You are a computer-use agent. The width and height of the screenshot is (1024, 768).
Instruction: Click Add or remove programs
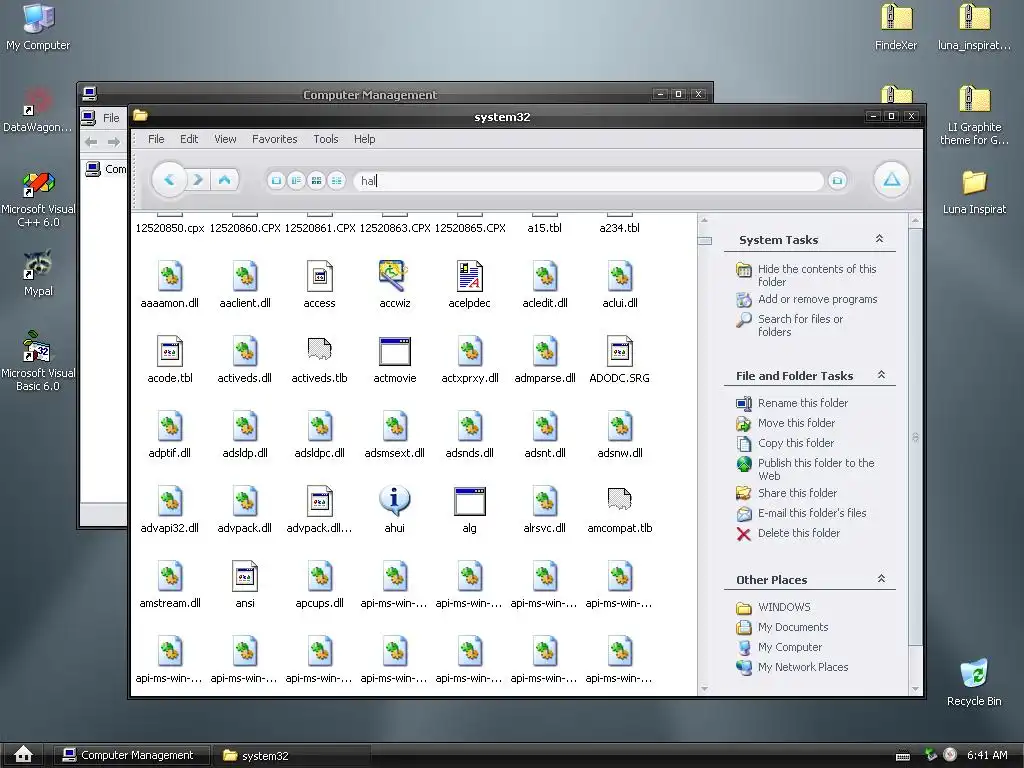pos(817,299)
